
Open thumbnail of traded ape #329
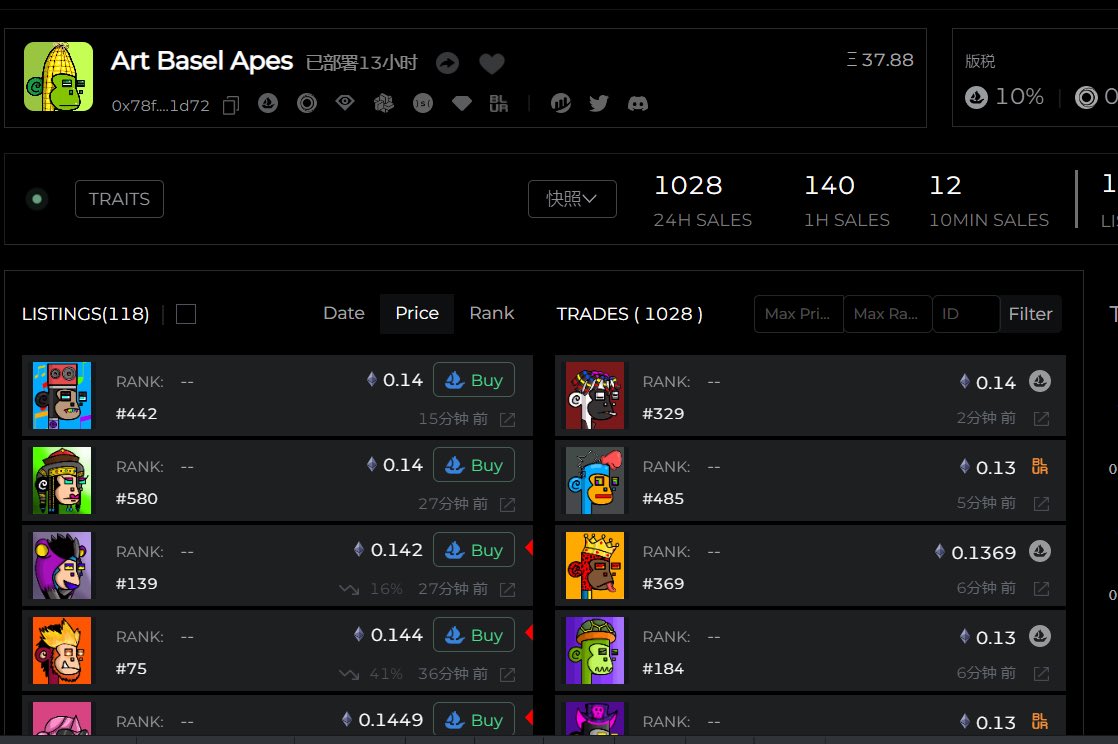[595, 395]
